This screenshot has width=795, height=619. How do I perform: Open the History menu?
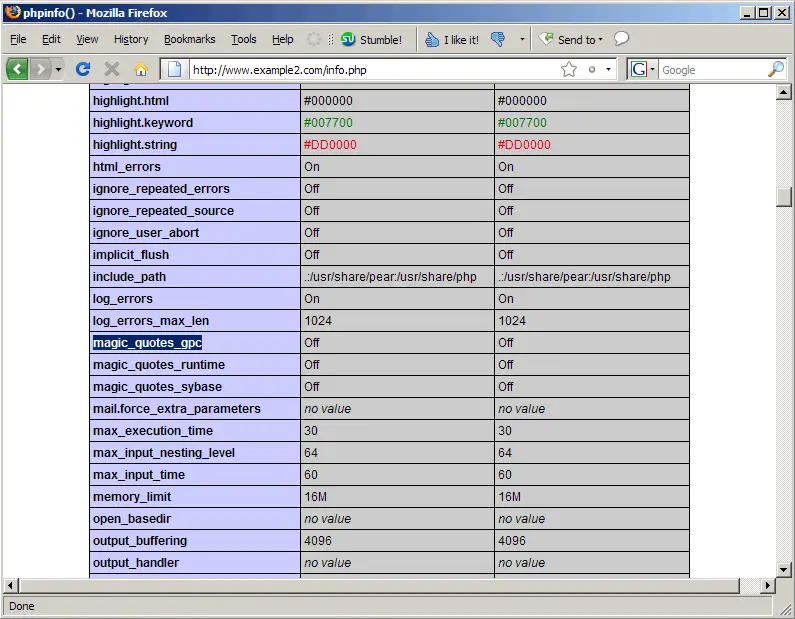[x=130, y=40]
